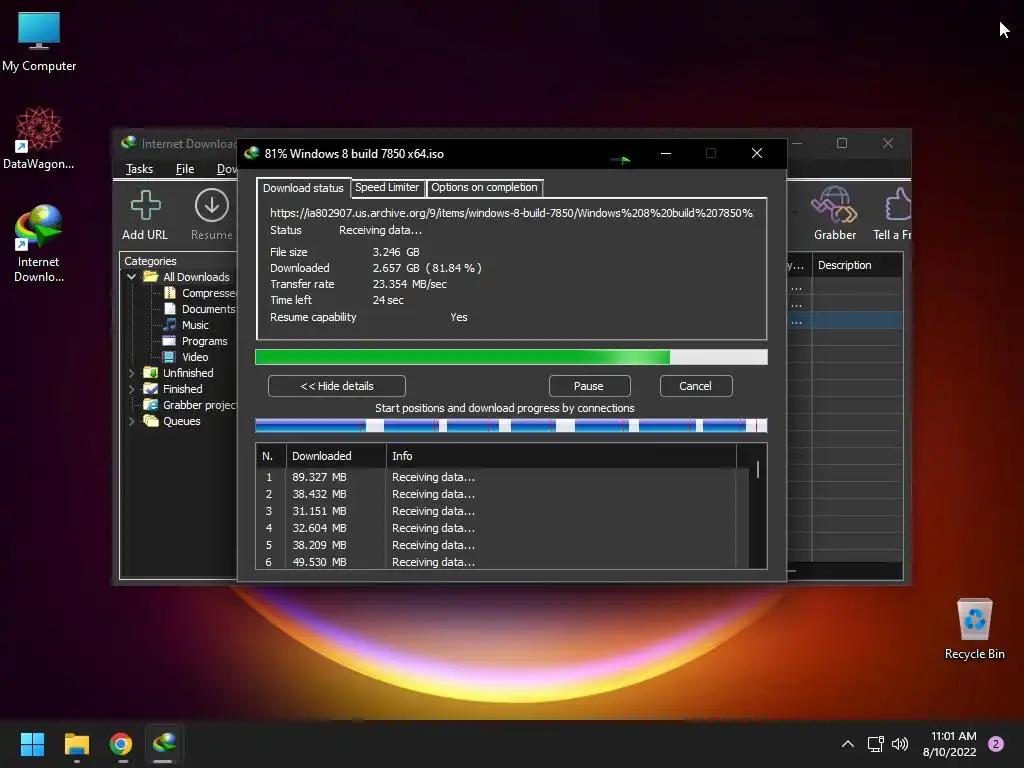This screenshot has height=768, width=1024.
Task: Click the Compressed category folder icon
Action: [x=170, y=293]
